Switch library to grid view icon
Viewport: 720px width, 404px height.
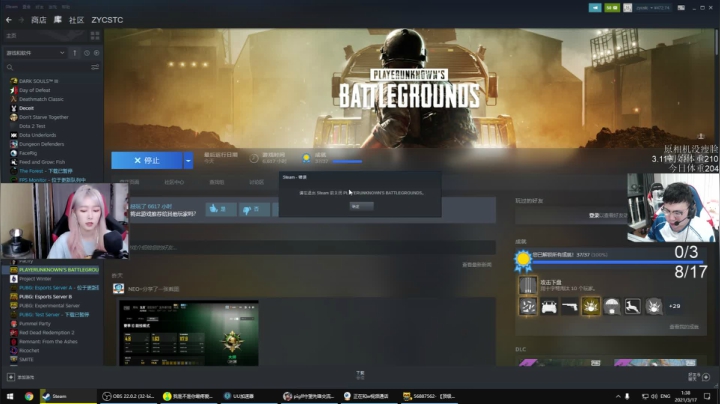pos(95,35)
